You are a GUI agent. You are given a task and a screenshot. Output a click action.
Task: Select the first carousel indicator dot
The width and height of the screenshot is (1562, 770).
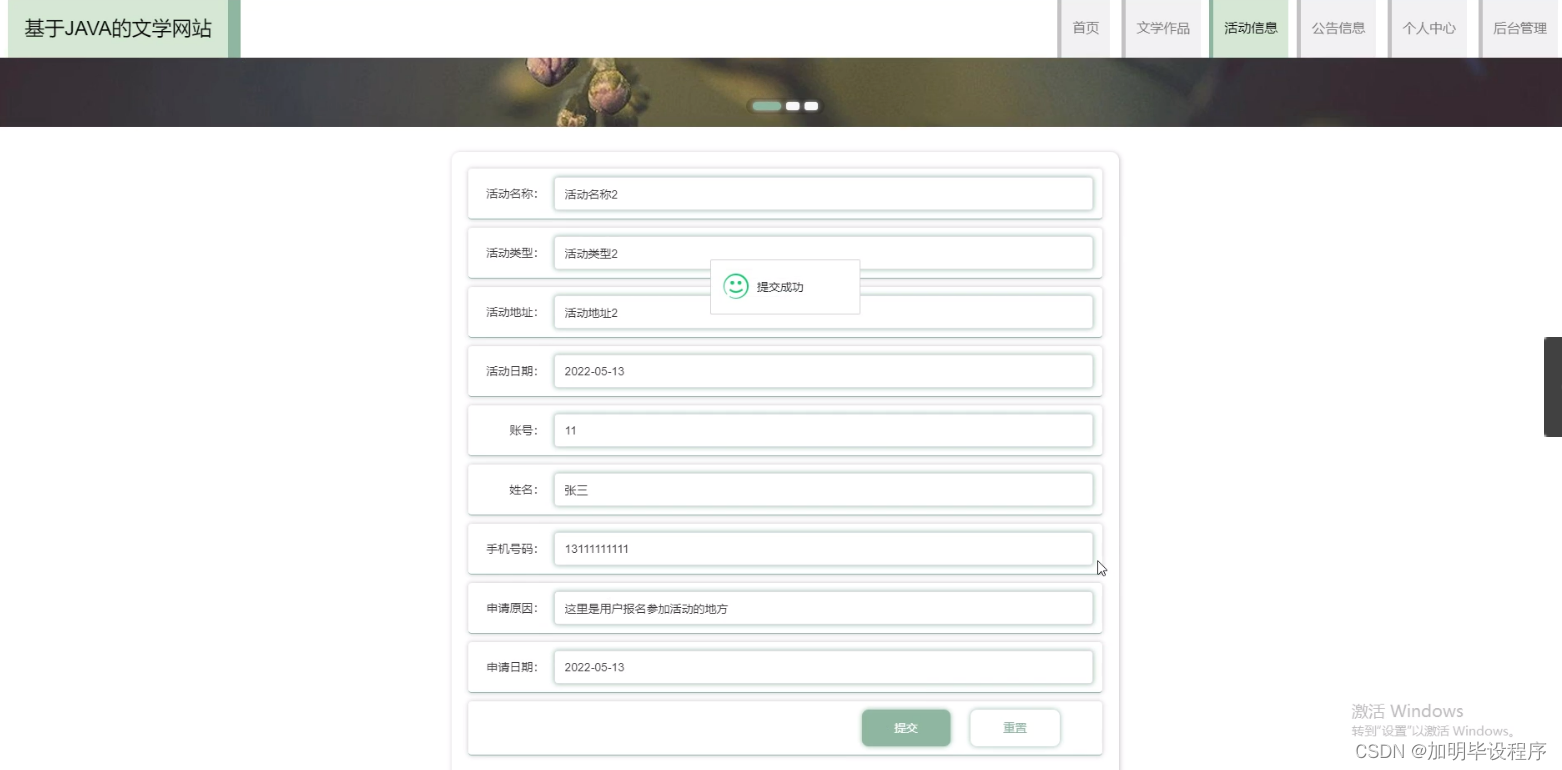(x=766, y=105)
